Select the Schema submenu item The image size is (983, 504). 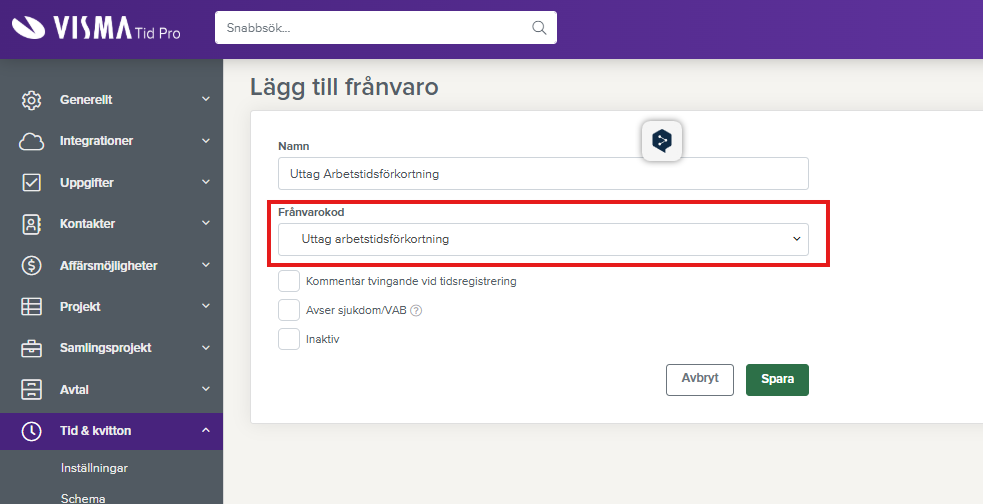[x=82, y=497]
